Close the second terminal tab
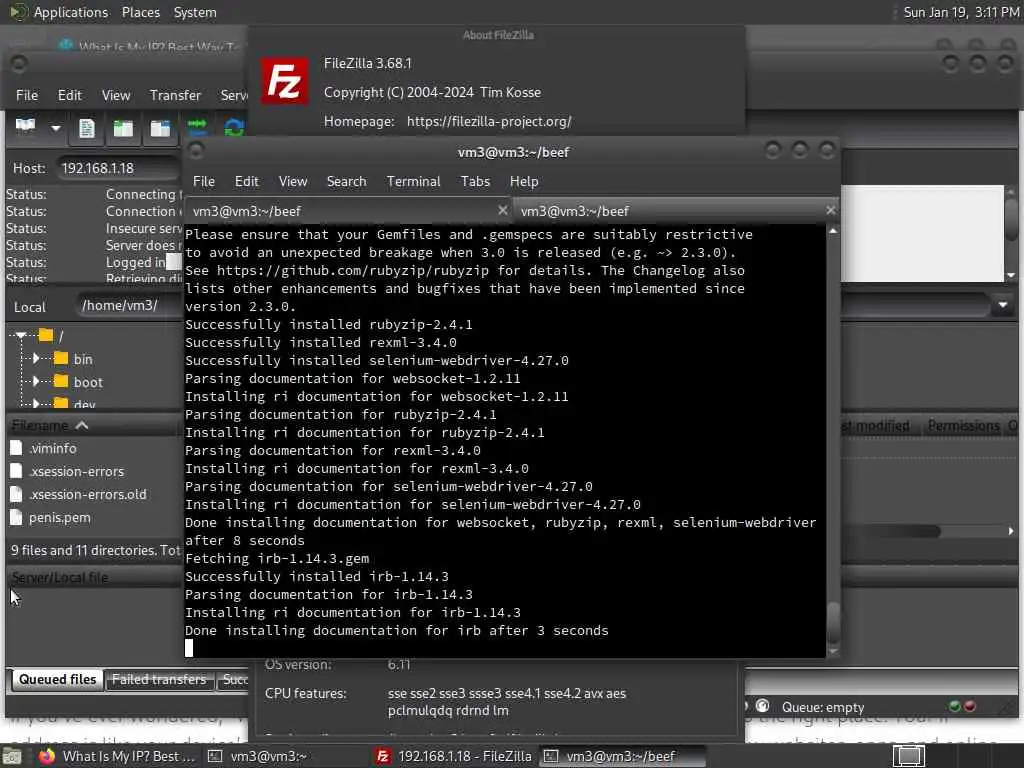Image resolution: width=1024 pixels, height=768 pixels. [830, 210]
